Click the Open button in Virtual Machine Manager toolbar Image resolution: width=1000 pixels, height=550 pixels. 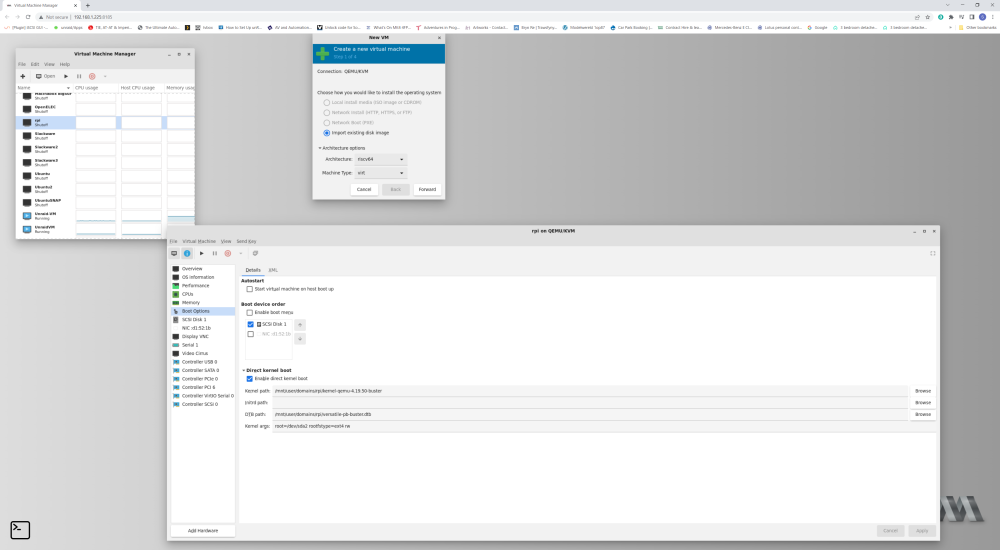tap(45, 76)
